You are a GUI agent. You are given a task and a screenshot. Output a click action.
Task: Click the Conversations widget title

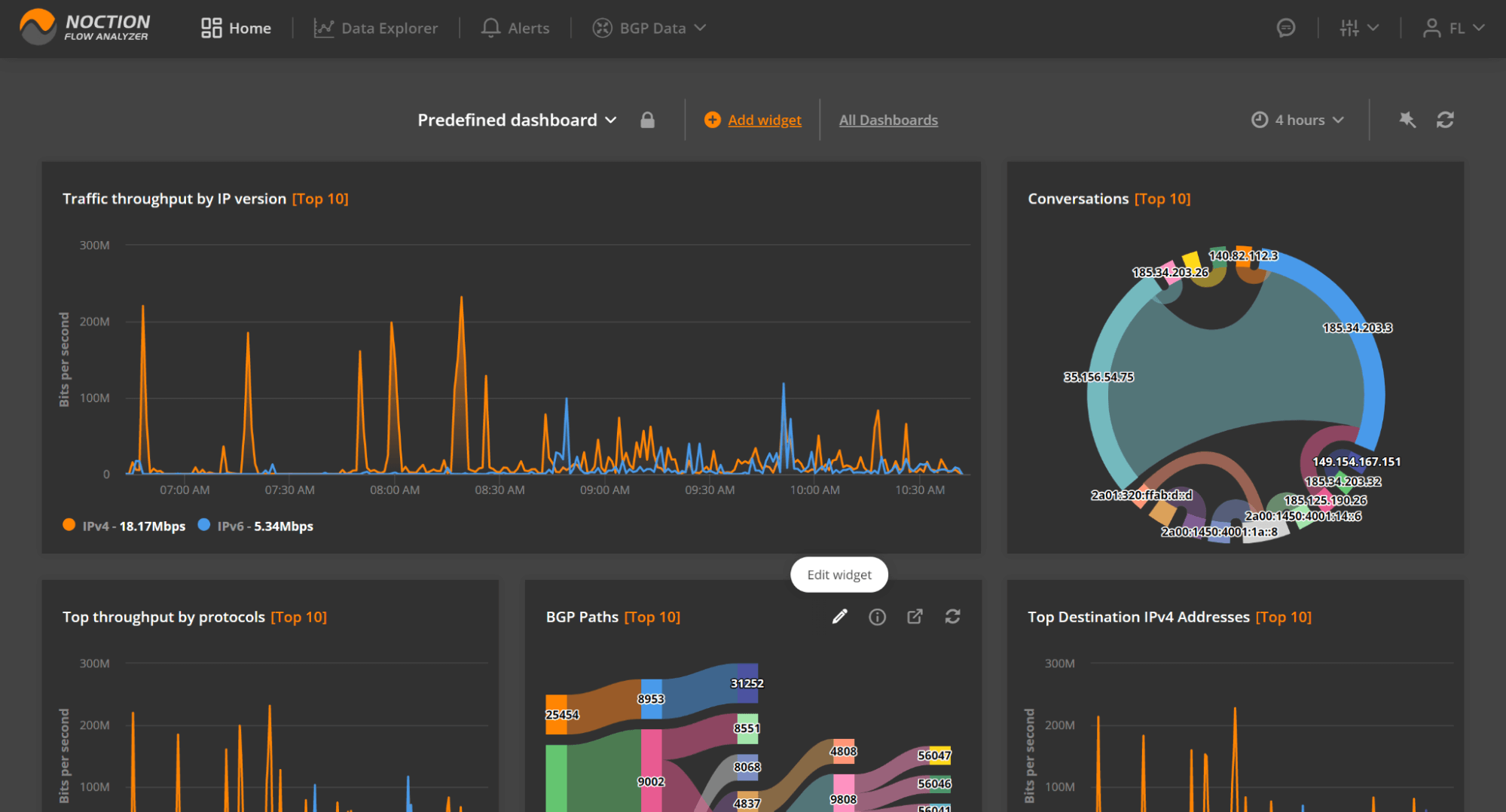click(x=1078, y=199)
